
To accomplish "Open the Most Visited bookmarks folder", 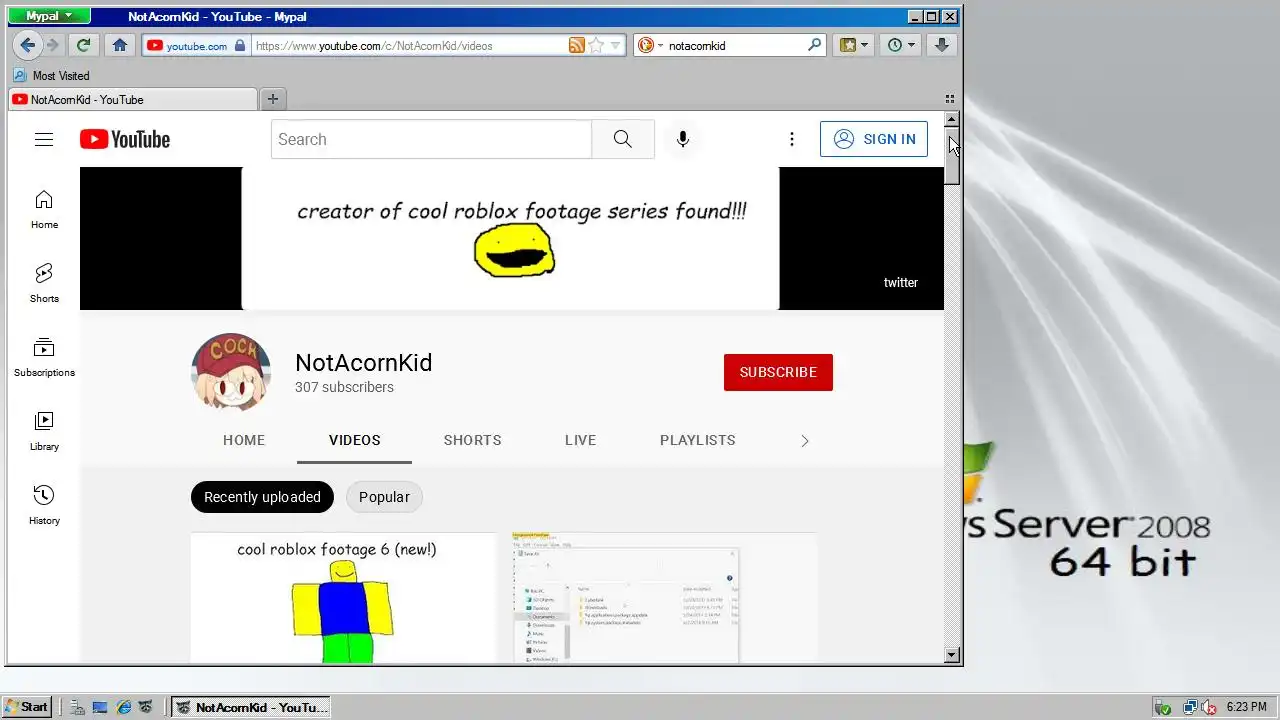I will (x=52, y=75).
